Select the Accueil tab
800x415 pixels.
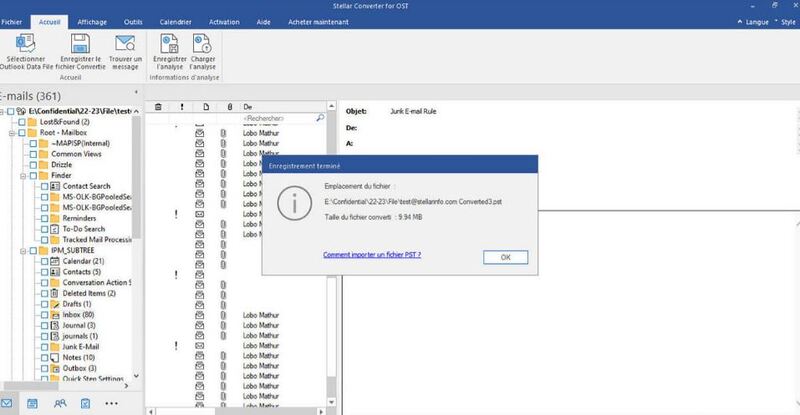click(x=49, y=22)
